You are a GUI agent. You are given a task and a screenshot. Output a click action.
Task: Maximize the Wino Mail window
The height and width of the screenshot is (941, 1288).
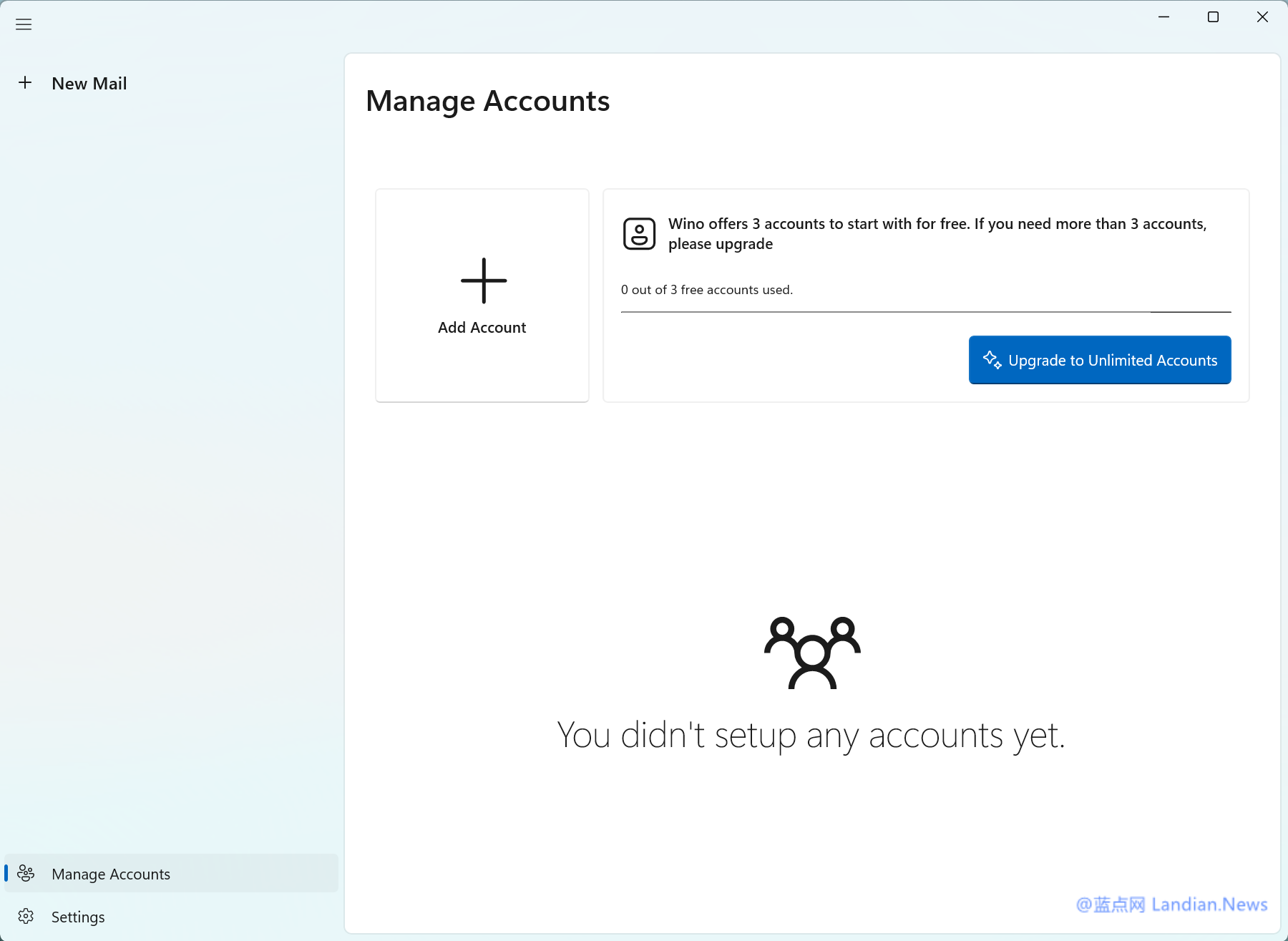coord(1213,17)
